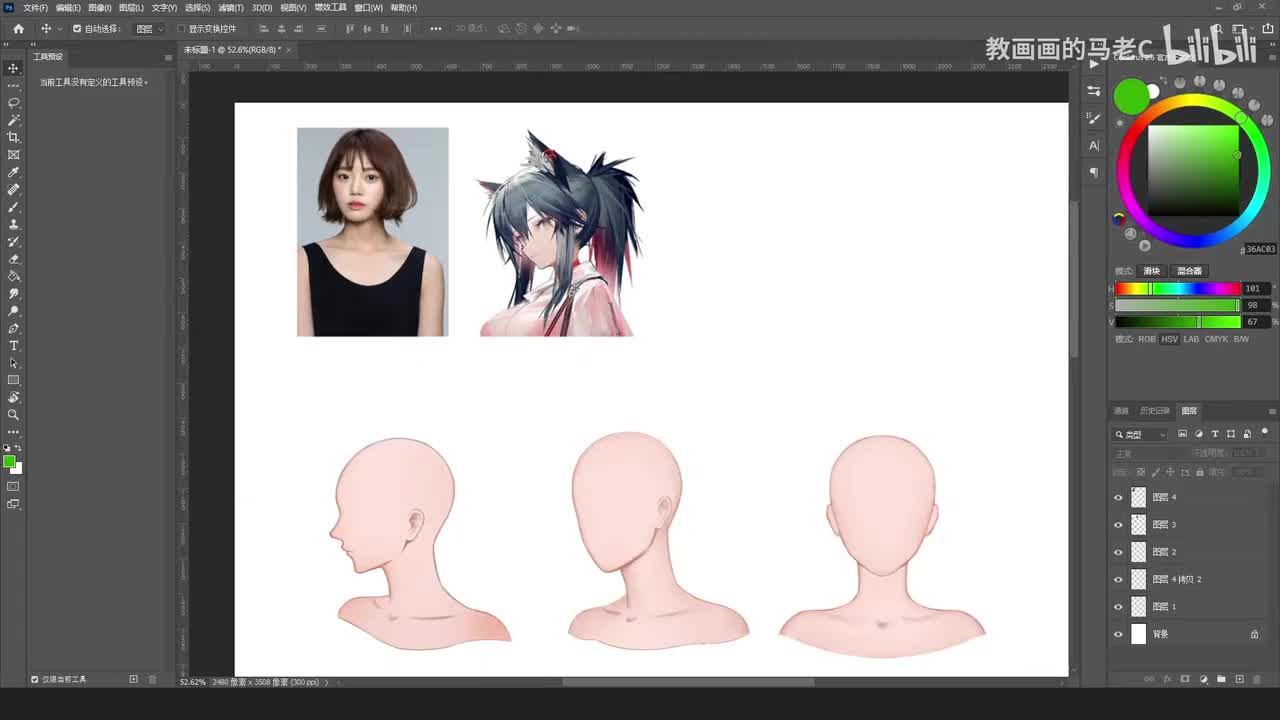Image resolution: width=1280 pixels, height=720 pixels.
Task: Open the 图像(I) menu
Action: (x=99, y=7)
